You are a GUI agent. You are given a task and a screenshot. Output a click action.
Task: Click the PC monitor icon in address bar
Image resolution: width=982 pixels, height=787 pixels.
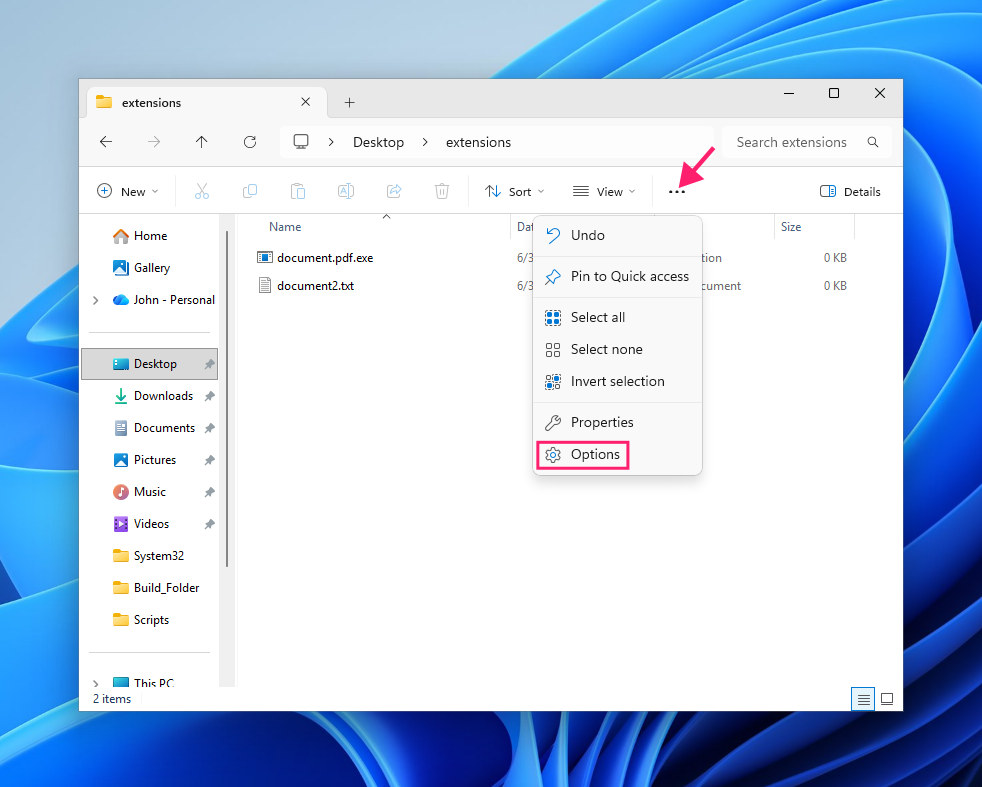pyautogui.click(x=301, y=142)
